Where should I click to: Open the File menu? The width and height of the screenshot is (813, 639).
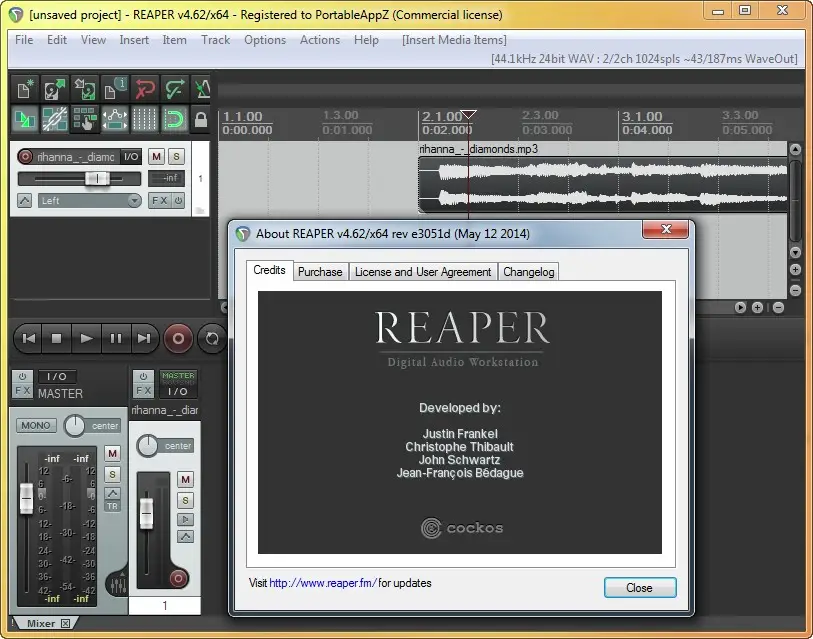(24, 40)
